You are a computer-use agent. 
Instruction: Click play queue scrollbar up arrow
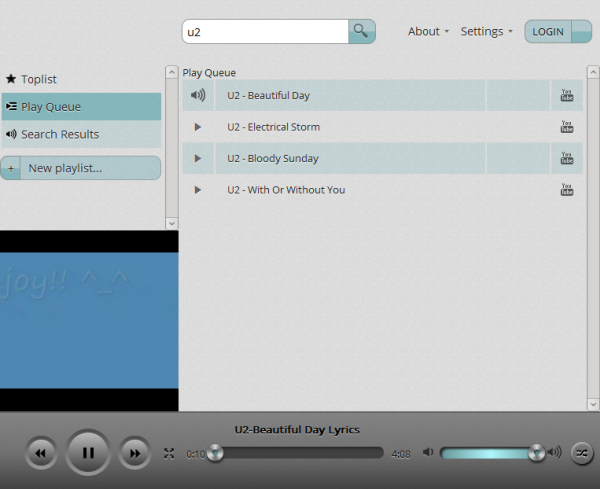[x=593, y=72]
